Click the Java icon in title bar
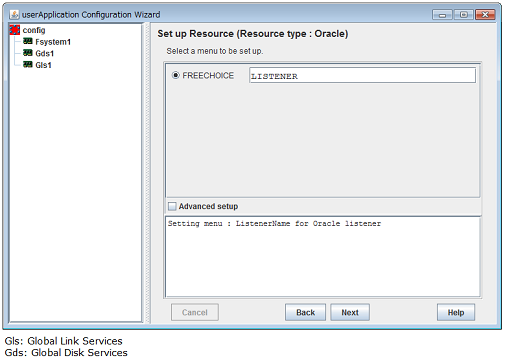The height and width of the screenshot is (360, 505). [14, 14]
